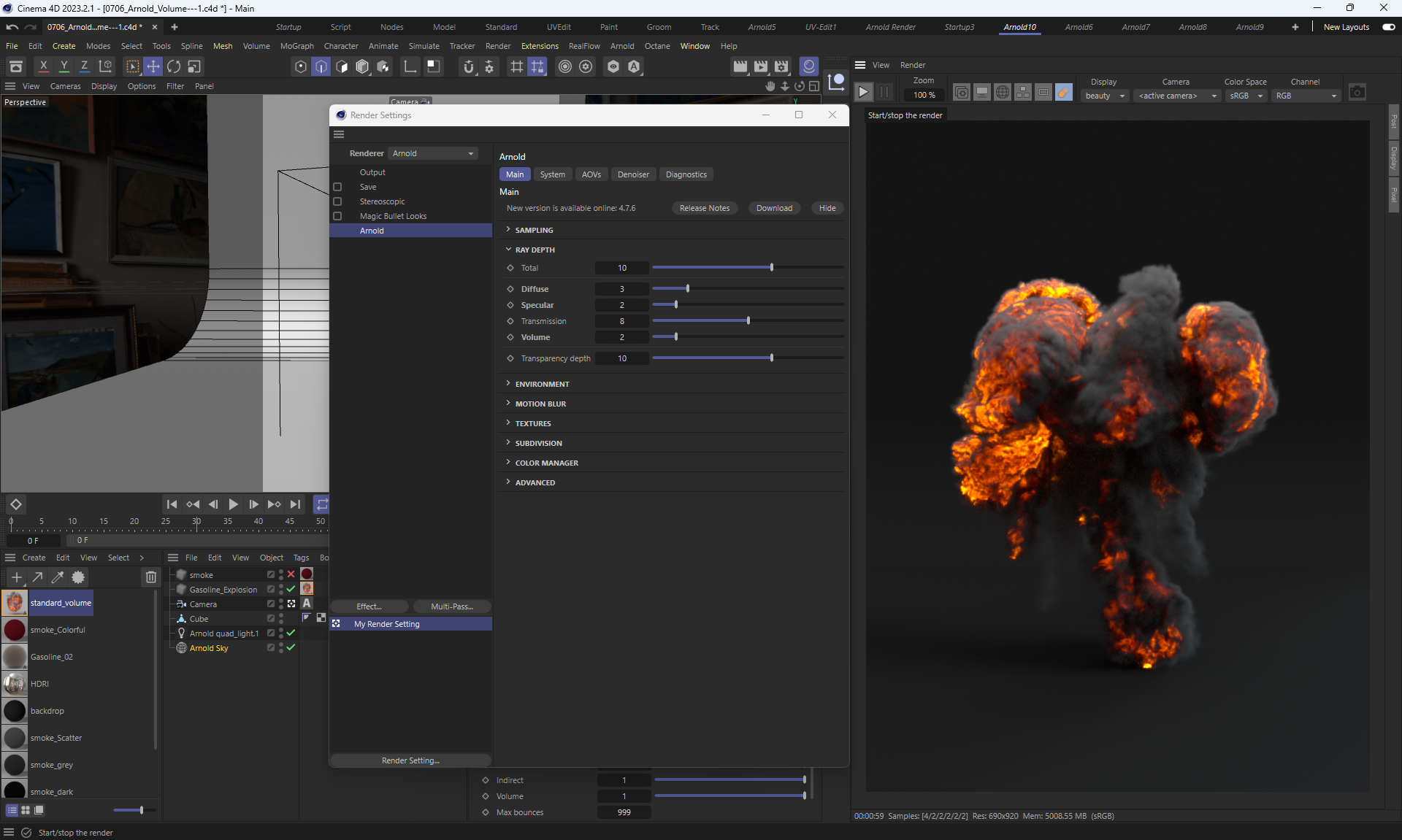Switch to the AOVs tab

591,174
